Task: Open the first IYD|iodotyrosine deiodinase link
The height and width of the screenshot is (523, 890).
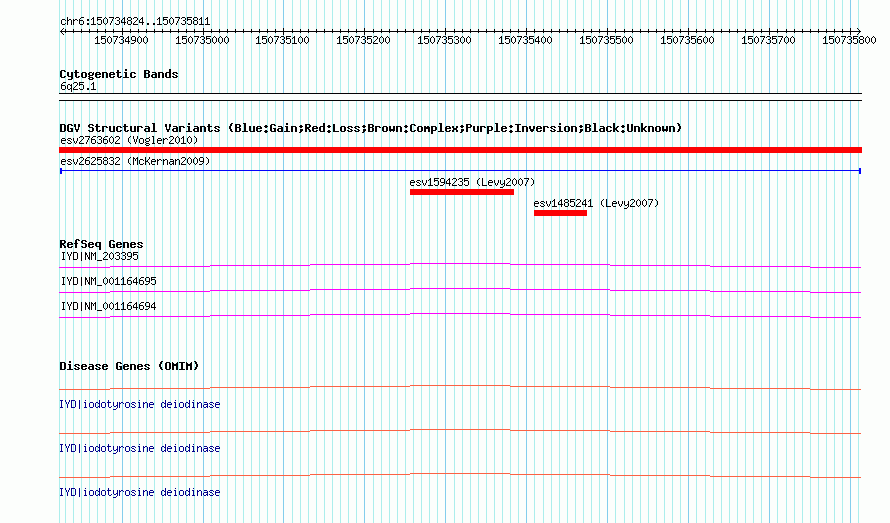Action: click(140, 404)
